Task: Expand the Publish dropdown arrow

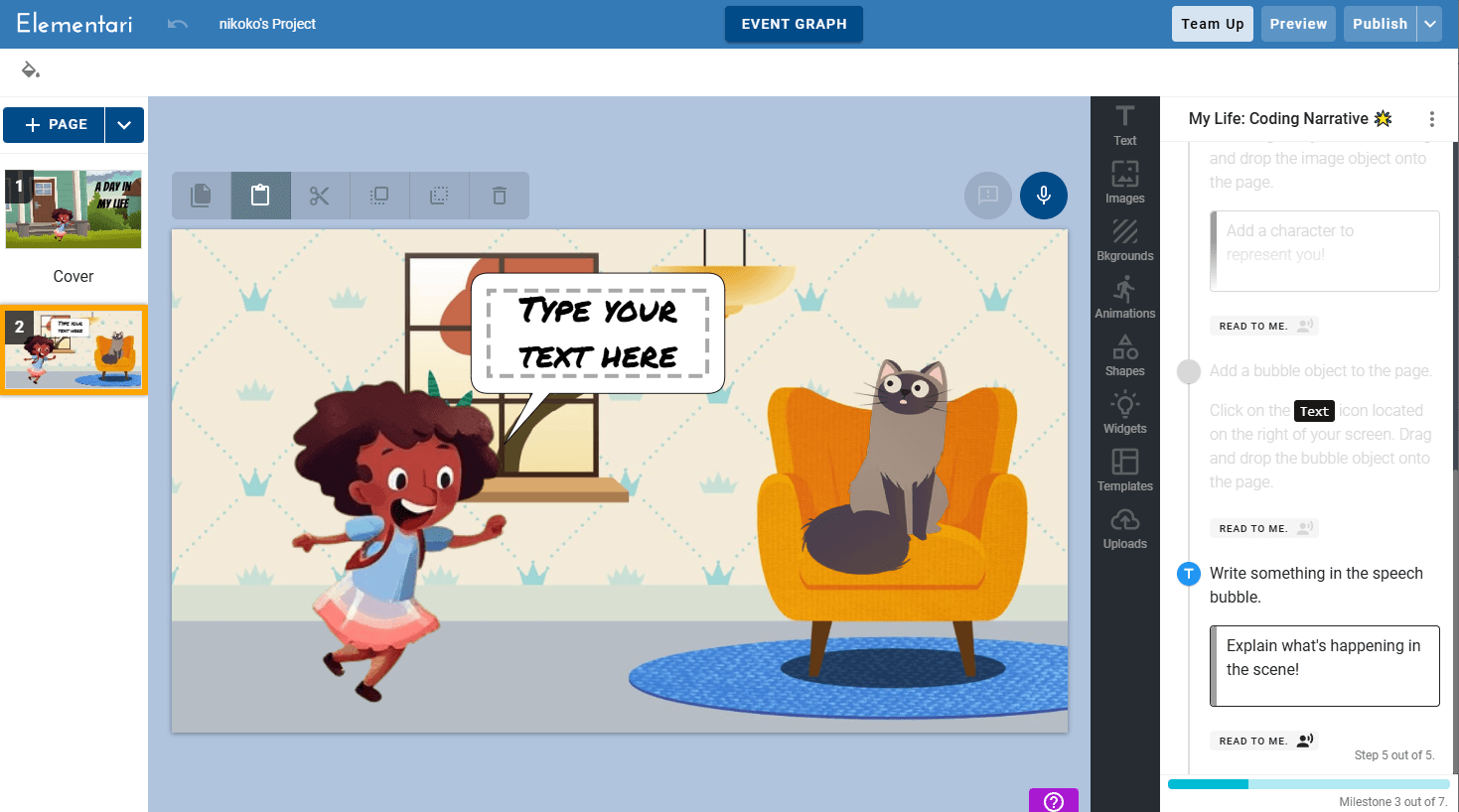Action: (x=1429, y=24)
